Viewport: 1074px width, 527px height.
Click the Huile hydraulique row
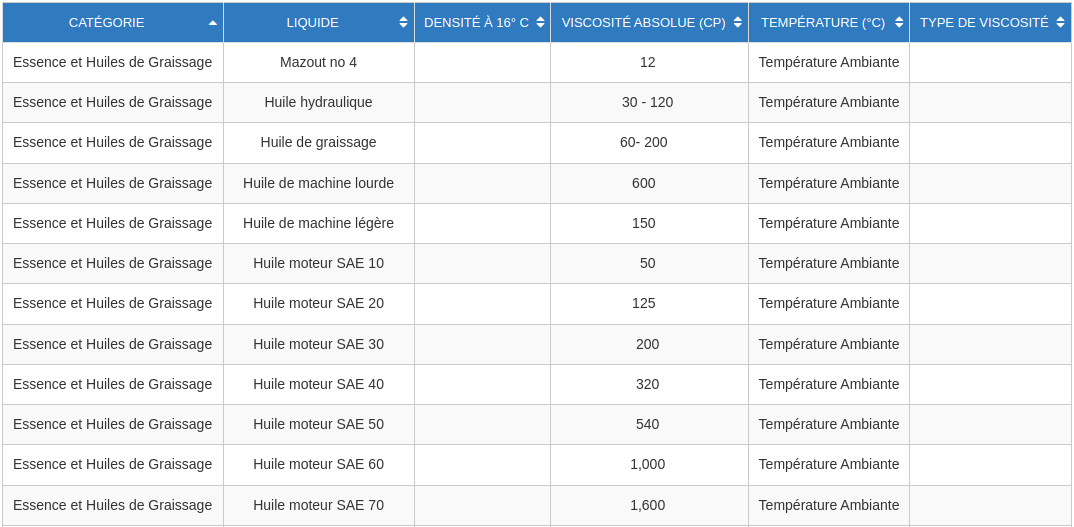(x=537, y=102)
